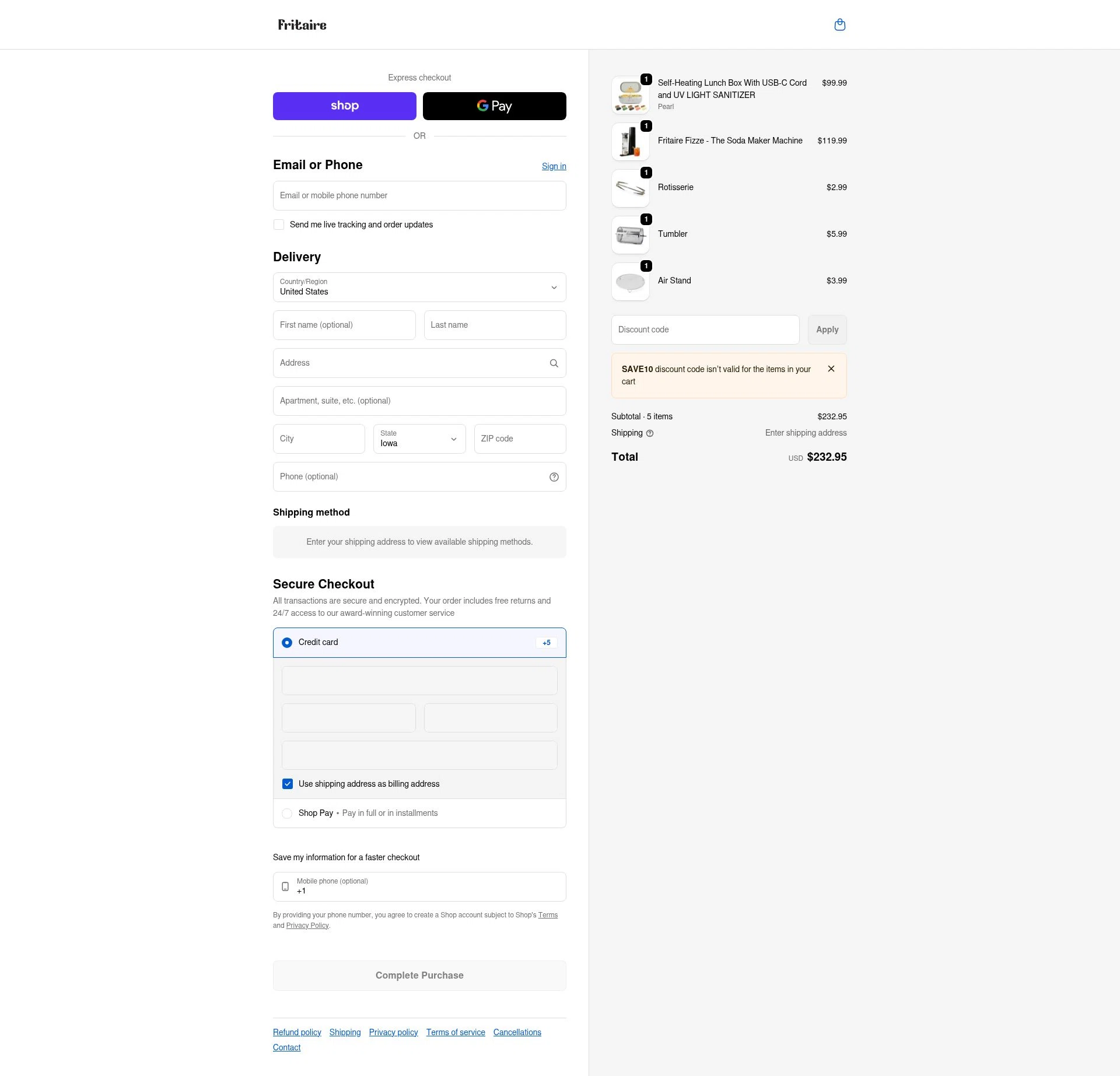
Task: Select Shop Pay as payment method
Action: click(x=287, y=813)
